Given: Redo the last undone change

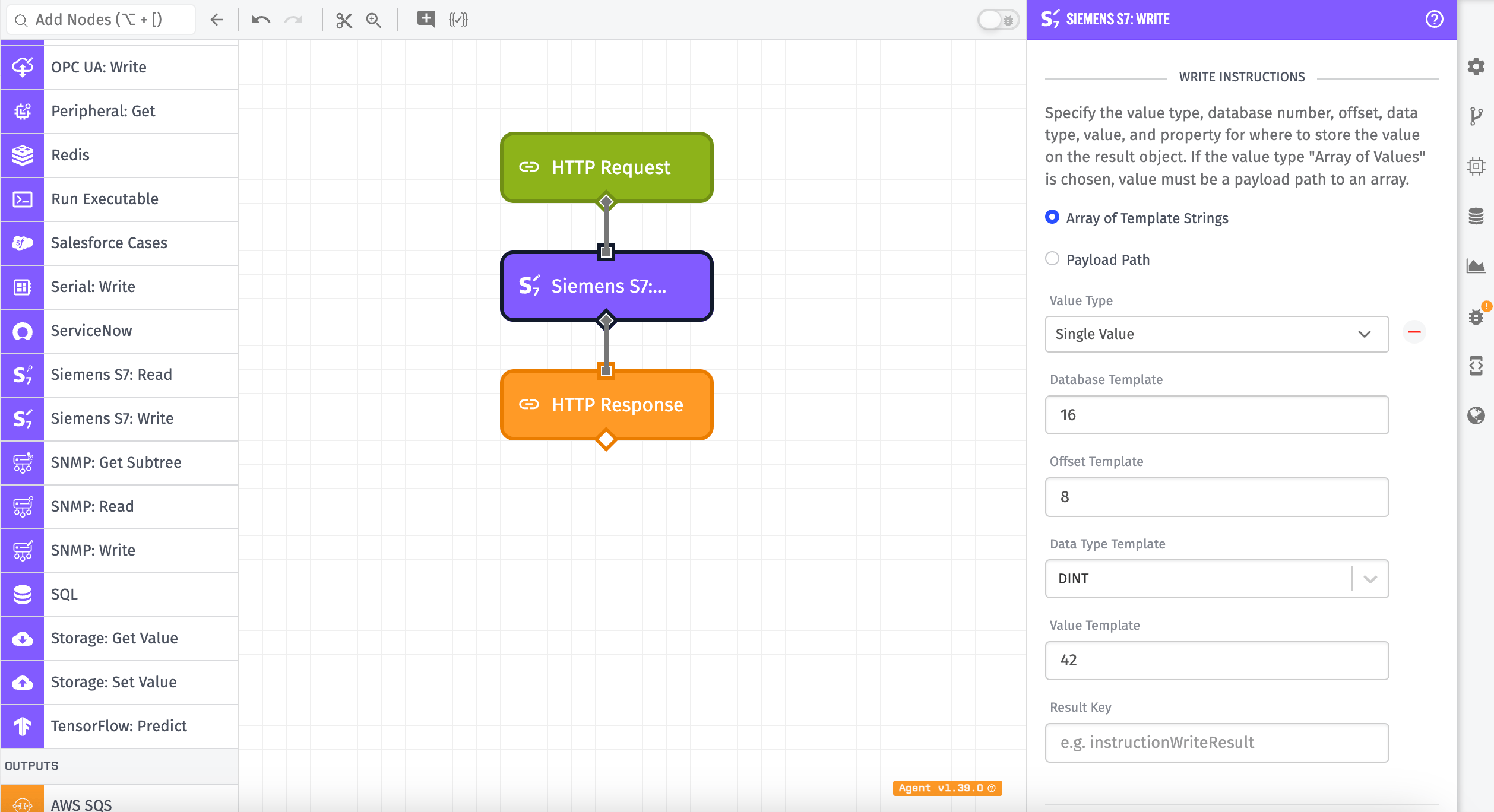Looking at the screenshot, I should (x=293, y=20).
